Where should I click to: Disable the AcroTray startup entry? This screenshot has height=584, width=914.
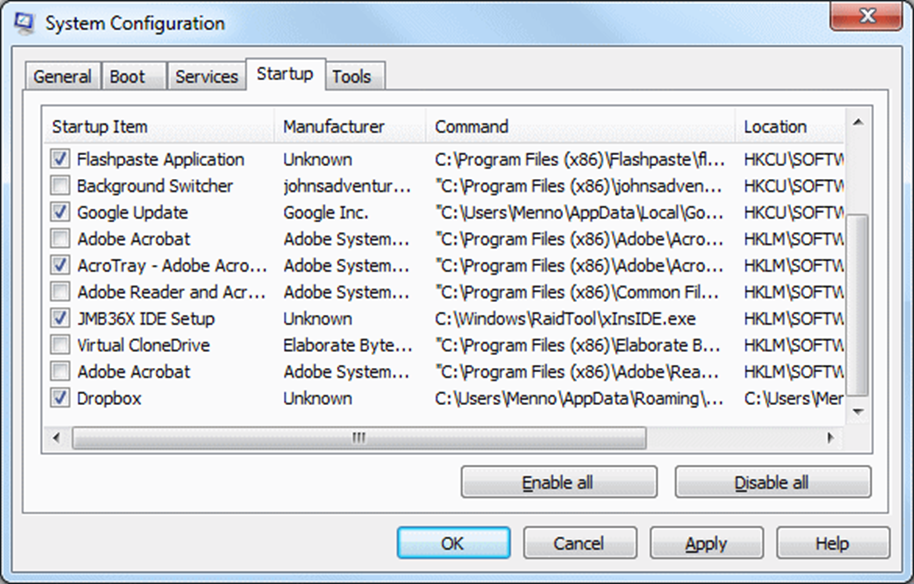pyautogui.click(x=59, y=265)
